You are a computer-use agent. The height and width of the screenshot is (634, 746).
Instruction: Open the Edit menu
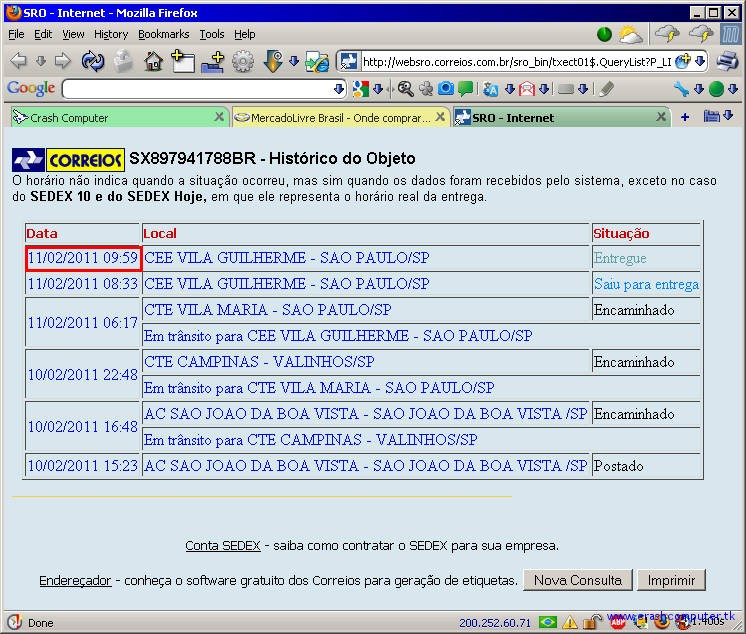pos(43,34)
